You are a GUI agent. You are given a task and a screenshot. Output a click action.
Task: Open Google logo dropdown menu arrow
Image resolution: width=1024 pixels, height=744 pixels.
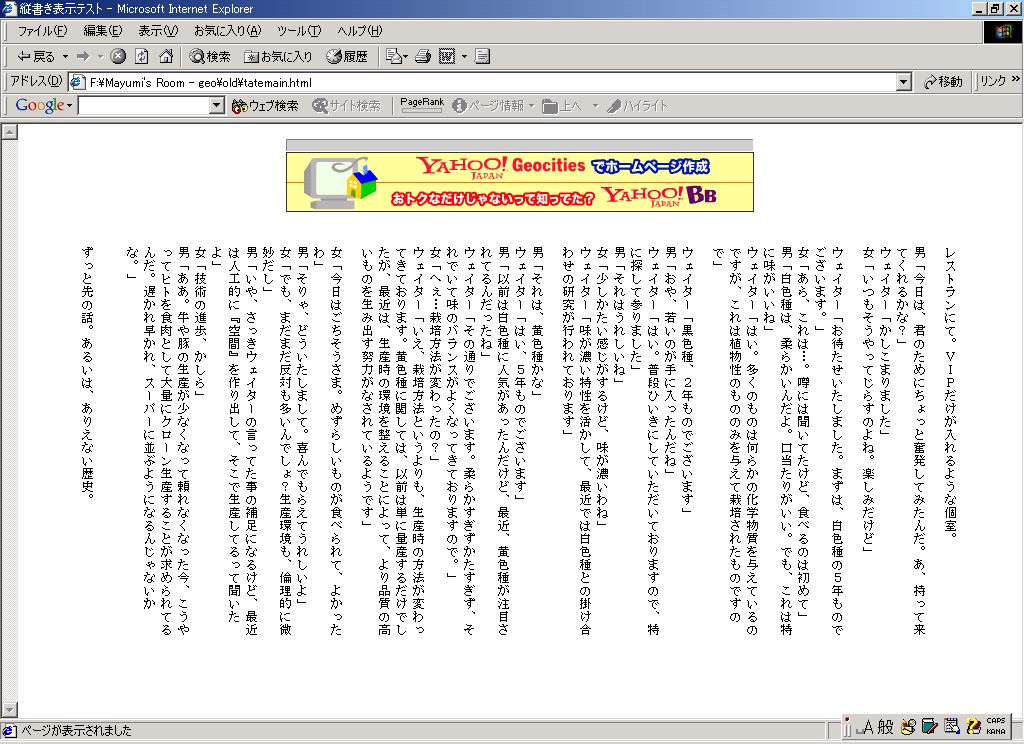pyautogui.click(x=69, y=106)
